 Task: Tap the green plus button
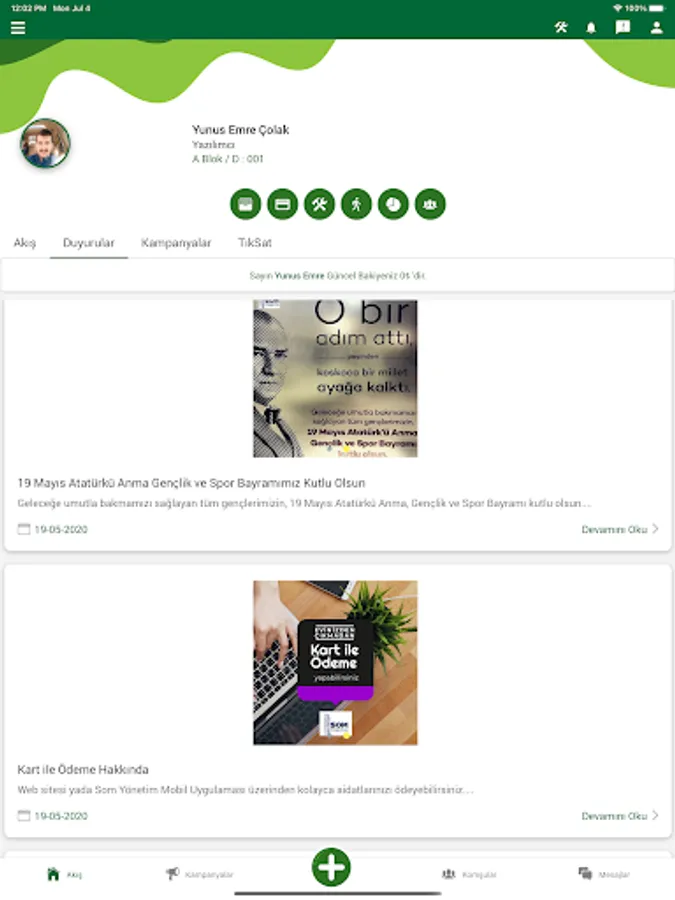pyautogui.click(x=331, y=867)
